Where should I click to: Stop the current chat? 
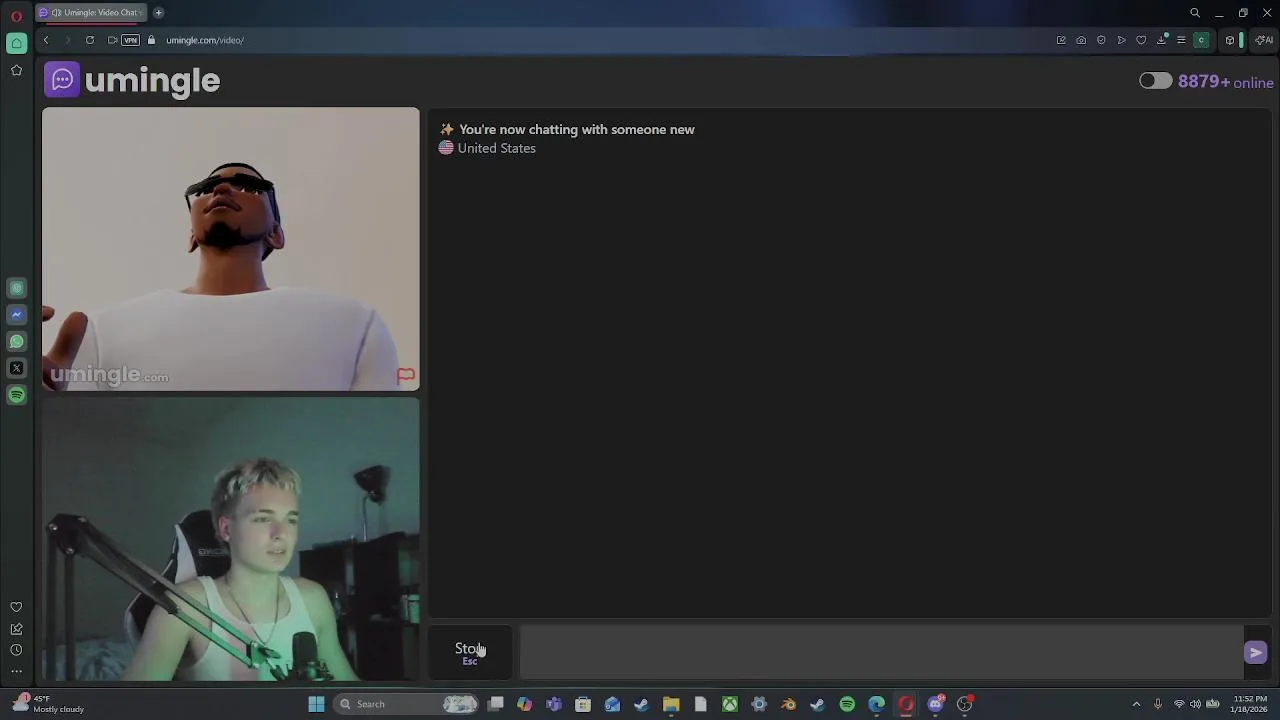click(x=470, y=653)
